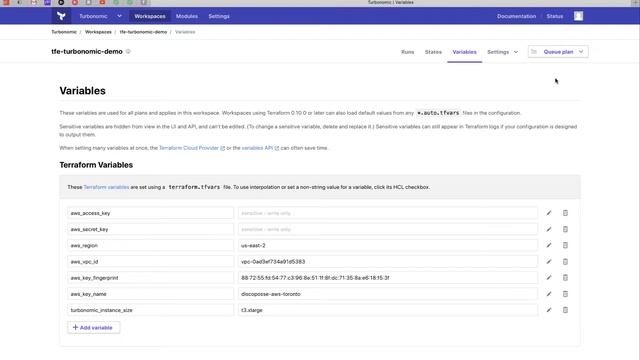Edit the aws_secret_key variable

click(549, 229)
